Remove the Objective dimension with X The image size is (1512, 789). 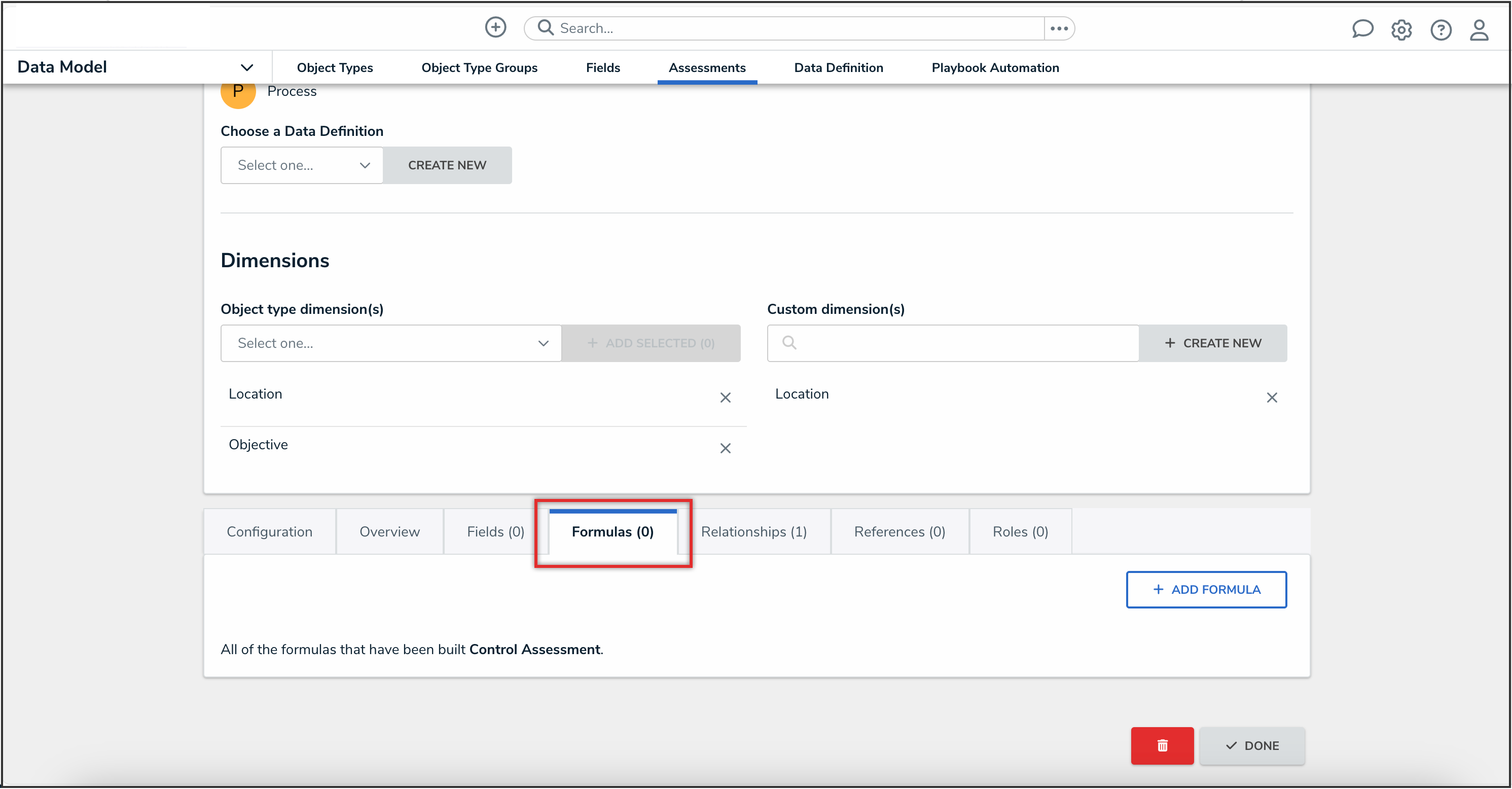pyautogui.click(x=725, y=448)
